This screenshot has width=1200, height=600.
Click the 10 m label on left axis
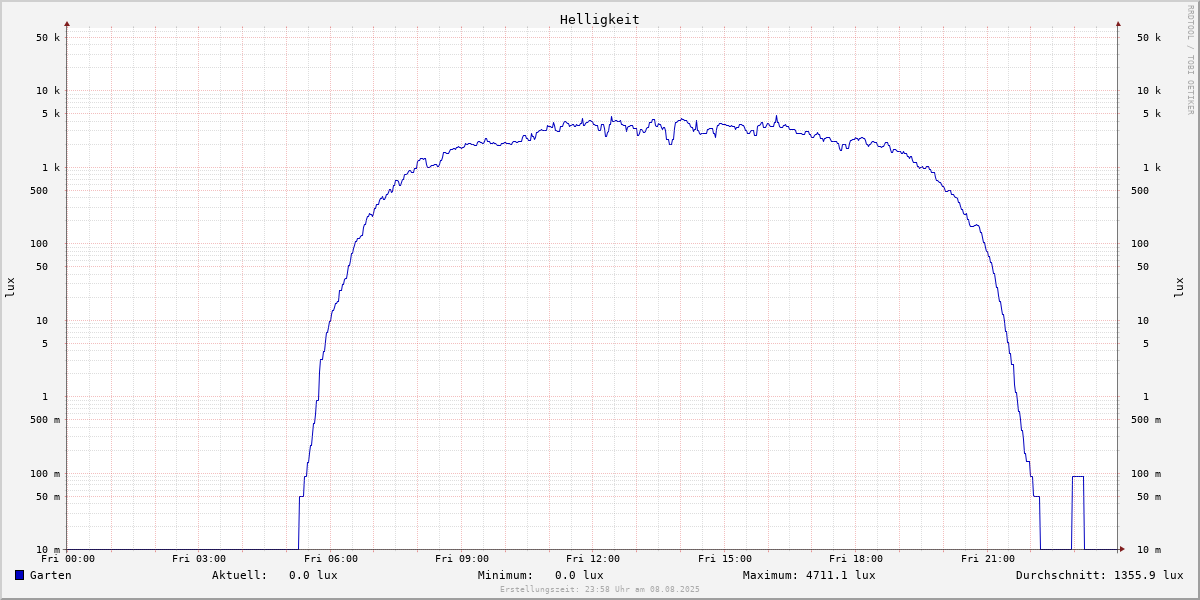[x=48, y=550]
